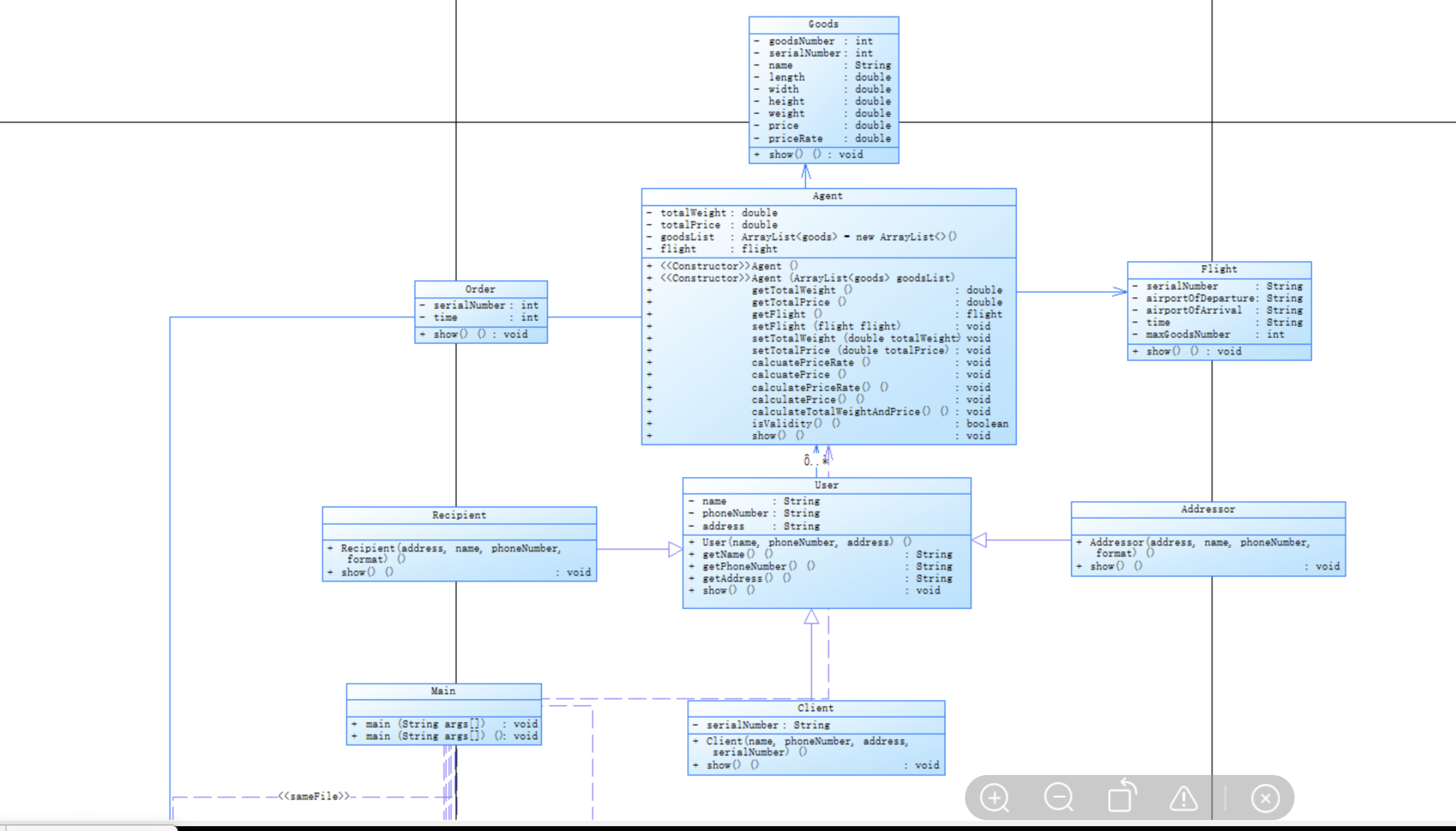Click the Addressor class header
The width and height of the screenshot is (1456, 831).
(1208, 509)
